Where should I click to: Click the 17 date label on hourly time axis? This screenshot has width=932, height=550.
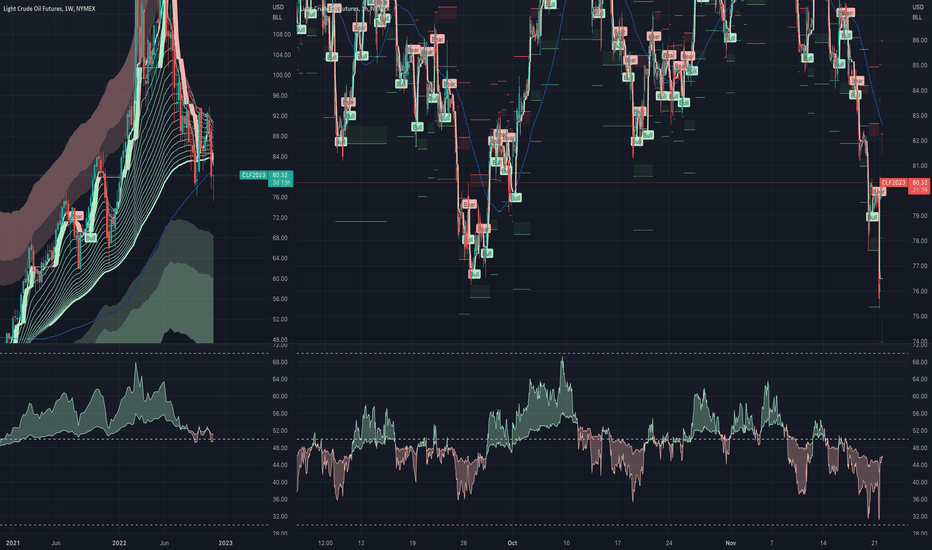click(x=618, y=543)
